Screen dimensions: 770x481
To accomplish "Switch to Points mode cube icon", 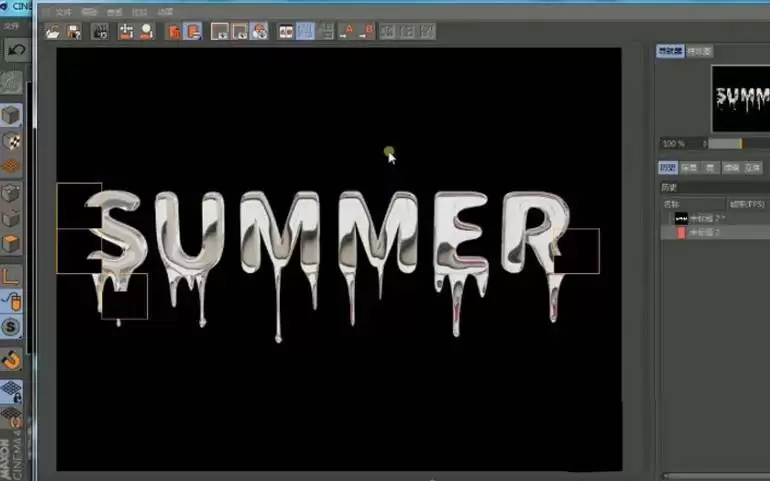I will click(x=11, y=194).
